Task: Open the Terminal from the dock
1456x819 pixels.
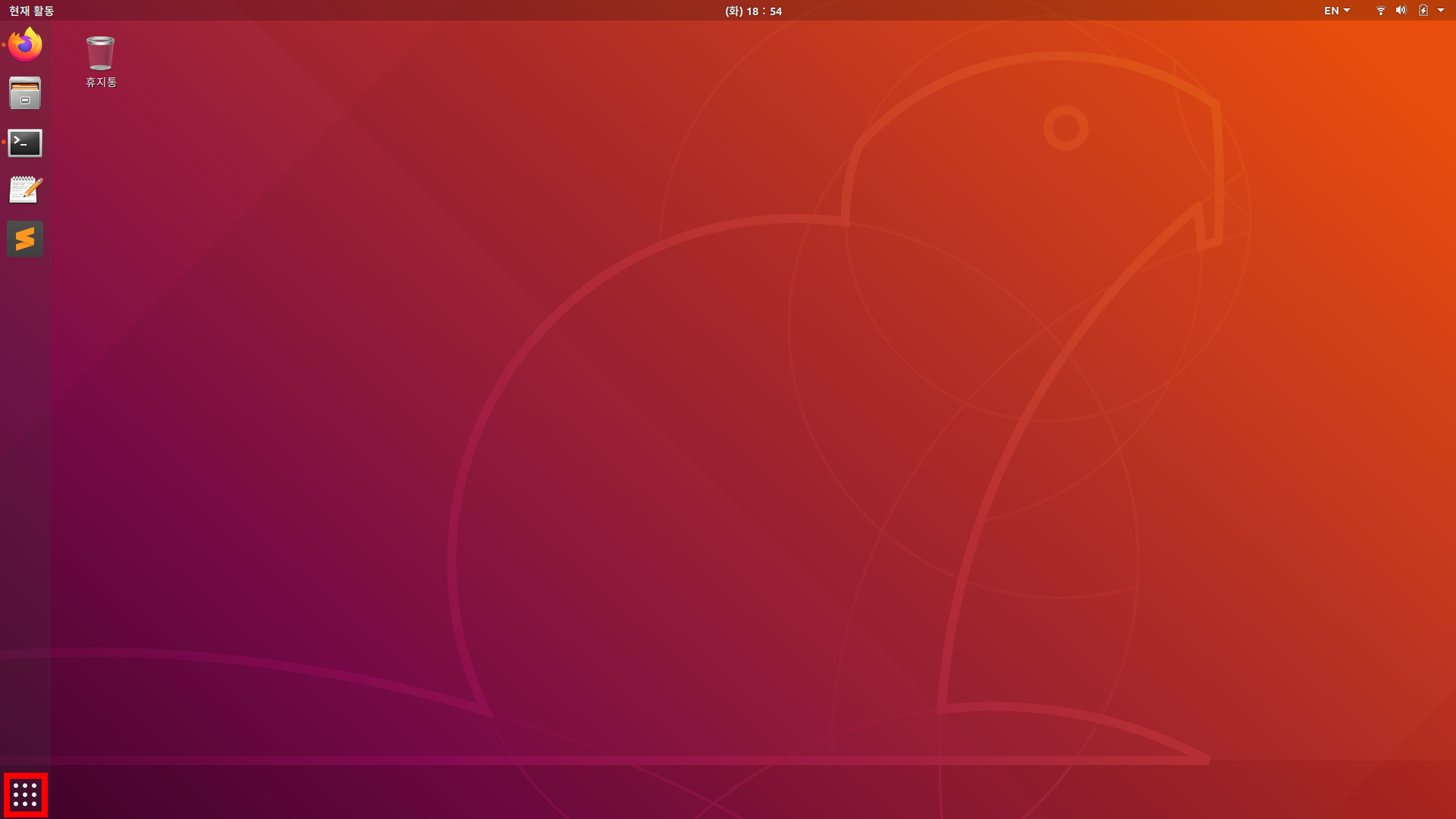Action: click(x=25, y=143)
